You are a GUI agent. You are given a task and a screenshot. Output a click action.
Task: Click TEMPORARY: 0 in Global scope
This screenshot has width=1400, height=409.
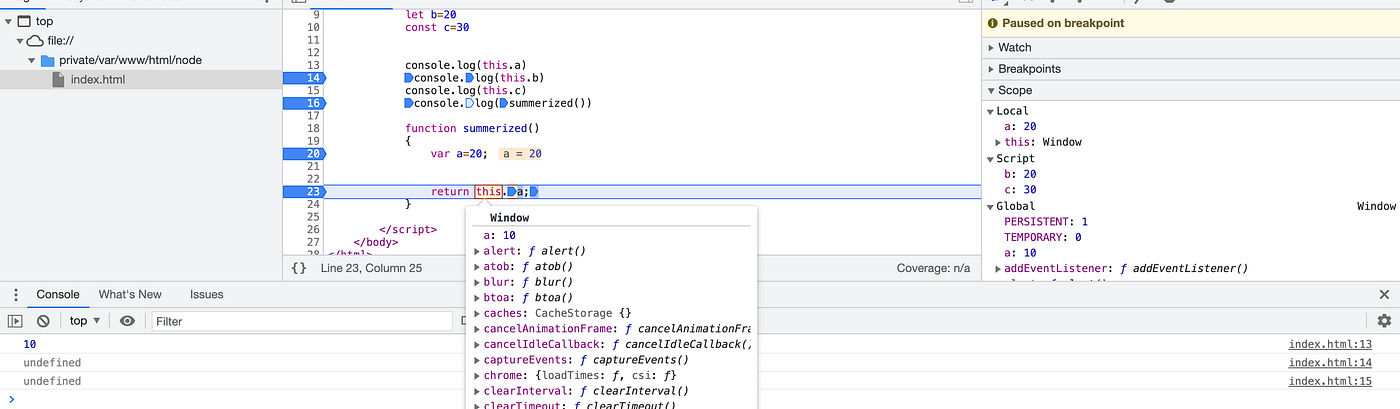1043,238
